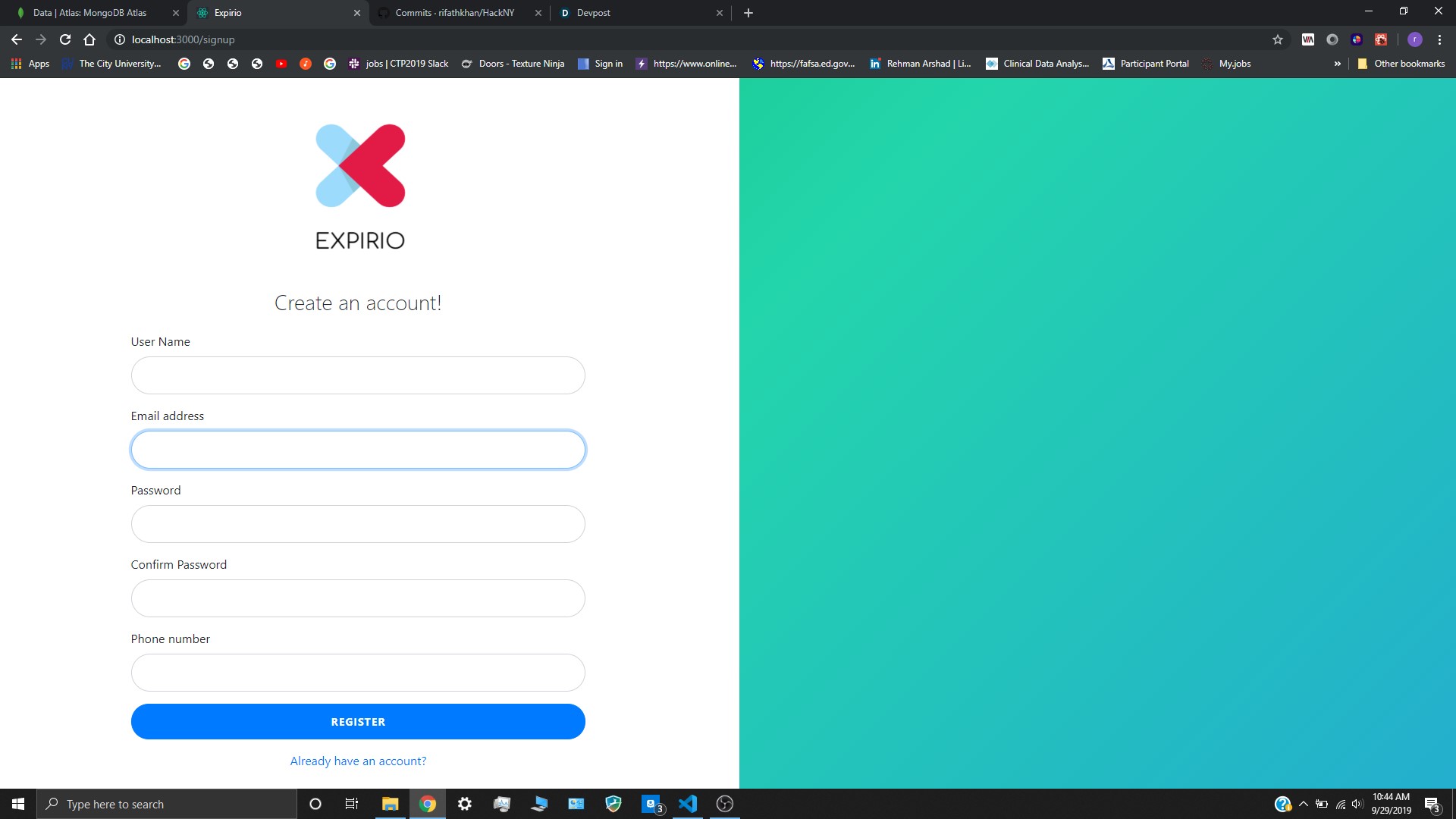Click the site information icon in the address bar
1456x819 pixels.
119,39
